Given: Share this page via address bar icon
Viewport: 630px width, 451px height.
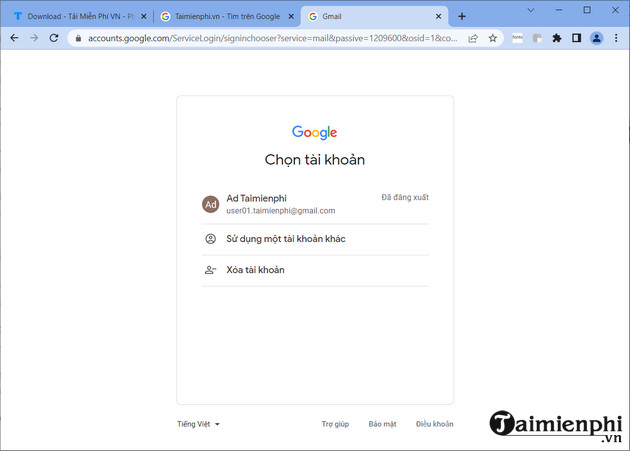Looking at the screenshot, I should [x=473, y=39].
